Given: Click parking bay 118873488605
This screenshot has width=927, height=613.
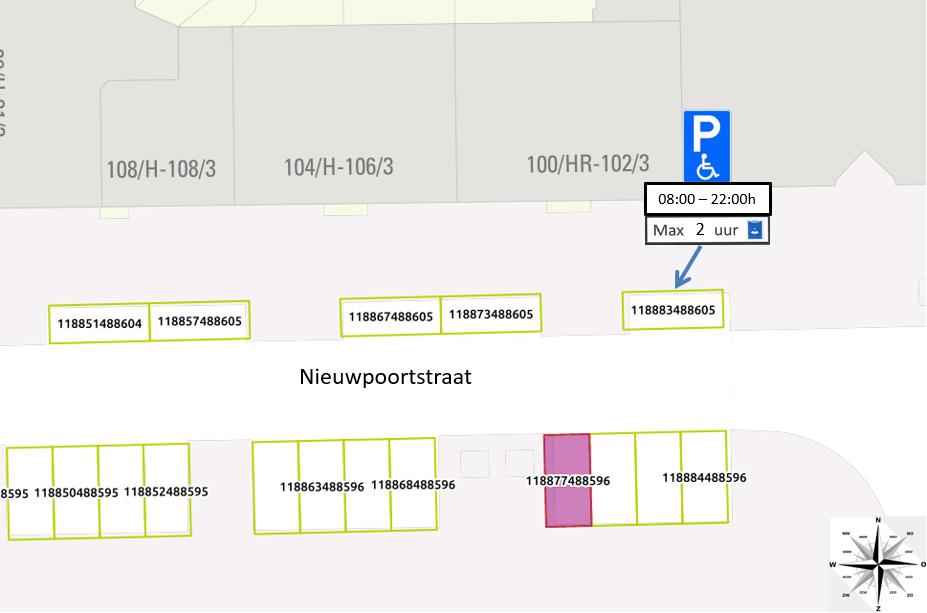Looking at the screenshot, I should [490, 314].
